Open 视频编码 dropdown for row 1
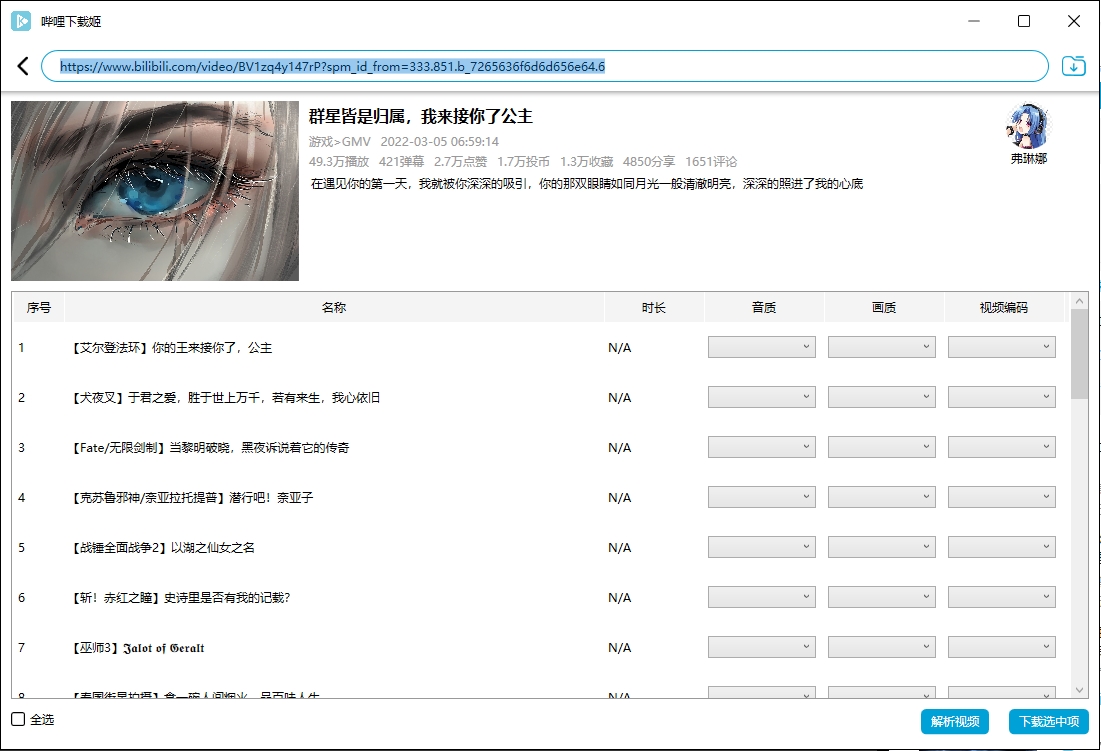The width and height of the screenshot is (1101, 751). click(1002, 347)
